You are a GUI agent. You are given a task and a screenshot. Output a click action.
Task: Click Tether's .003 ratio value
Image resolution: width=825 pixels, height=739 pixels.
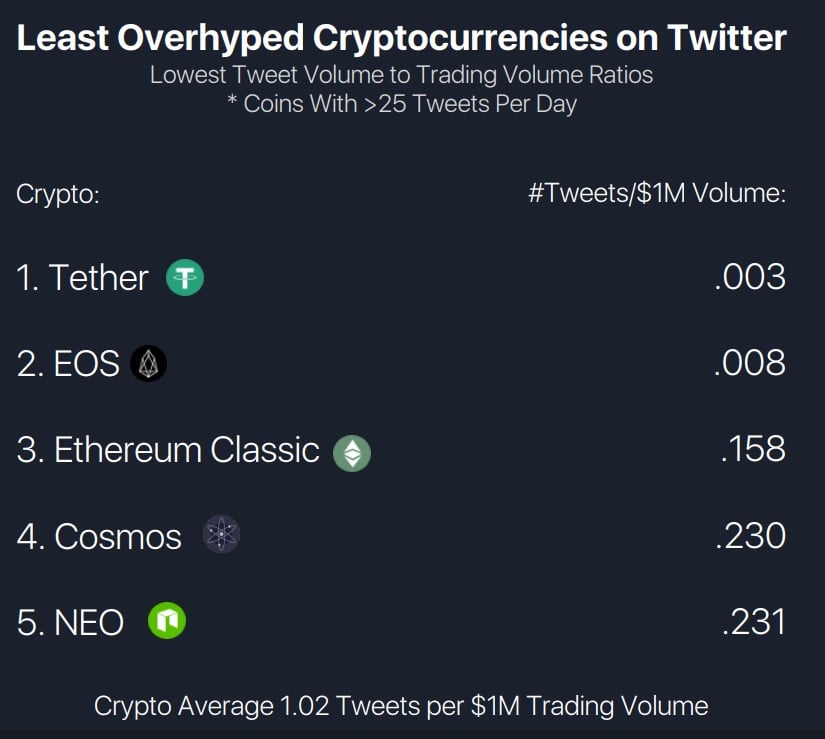pos(750,277)
